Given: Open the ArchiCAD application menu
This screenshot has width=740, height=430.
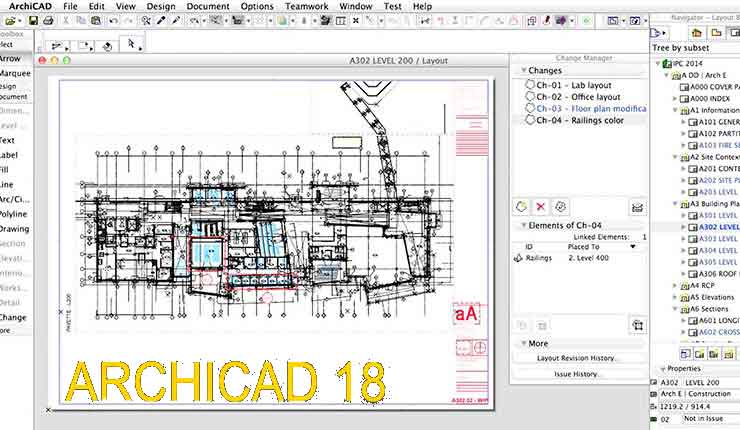Looking at the screenshot, I should point(30,6).
